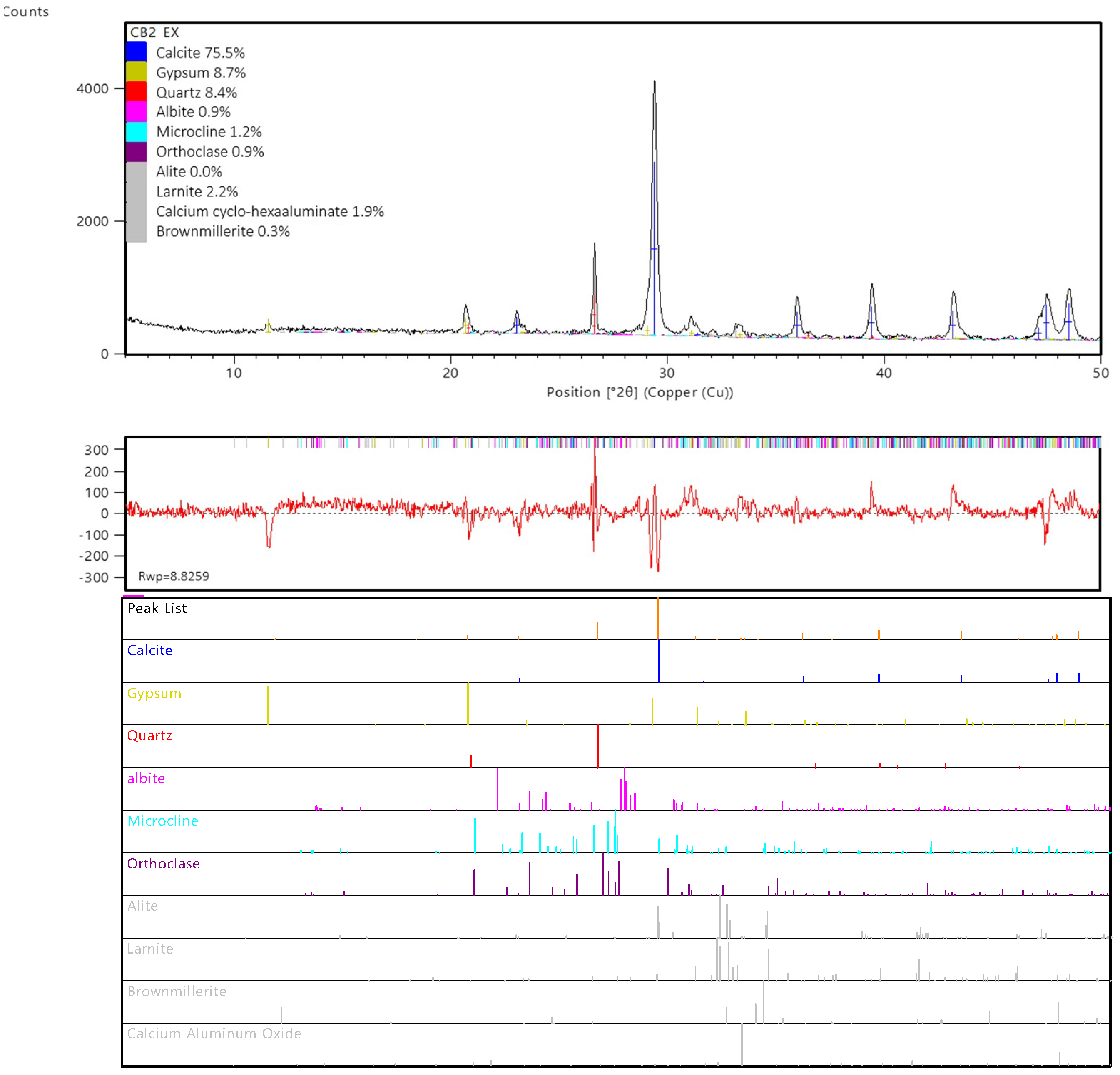The height and width of the screenshot is (1075, 1120).
Task: Click the magenta Albite legend swatch
Action: click(x=136, y=111)
